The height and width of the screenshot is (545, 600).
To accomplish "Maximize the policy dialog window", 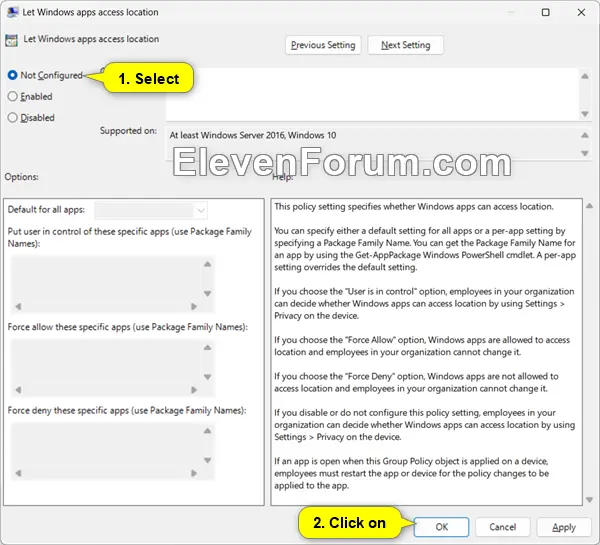I will [546, 12].
